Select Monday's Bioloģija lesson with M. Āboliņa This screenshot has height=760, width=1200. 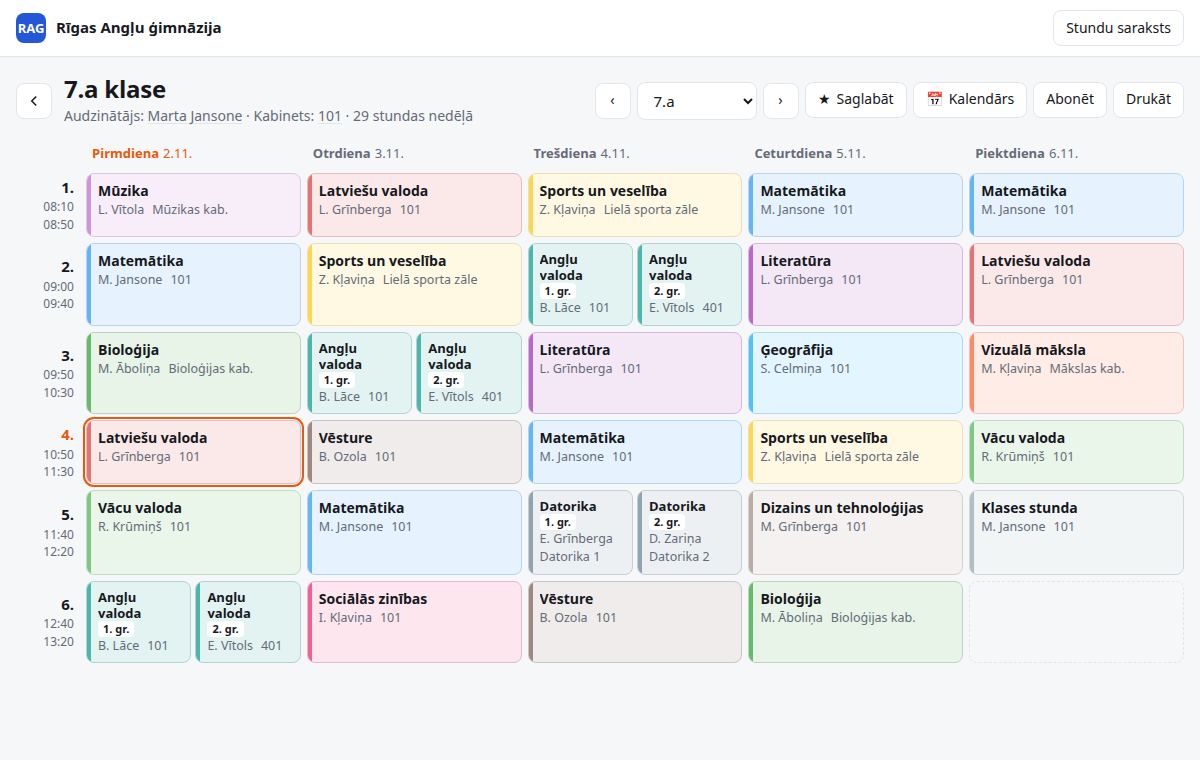tap(194, 373)
